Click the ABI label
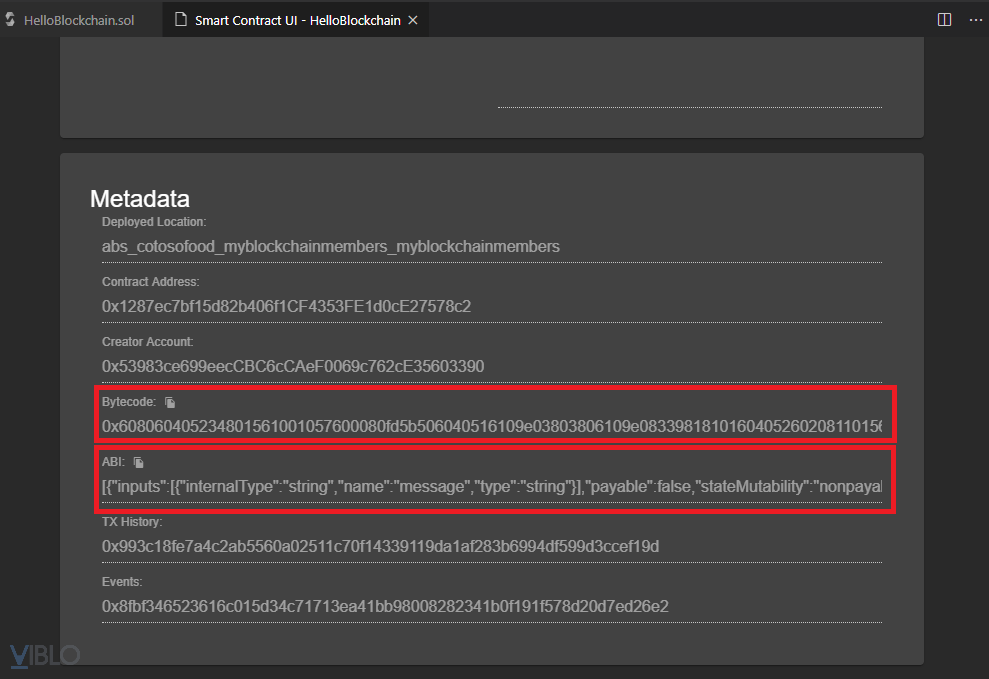 (114, 461)
